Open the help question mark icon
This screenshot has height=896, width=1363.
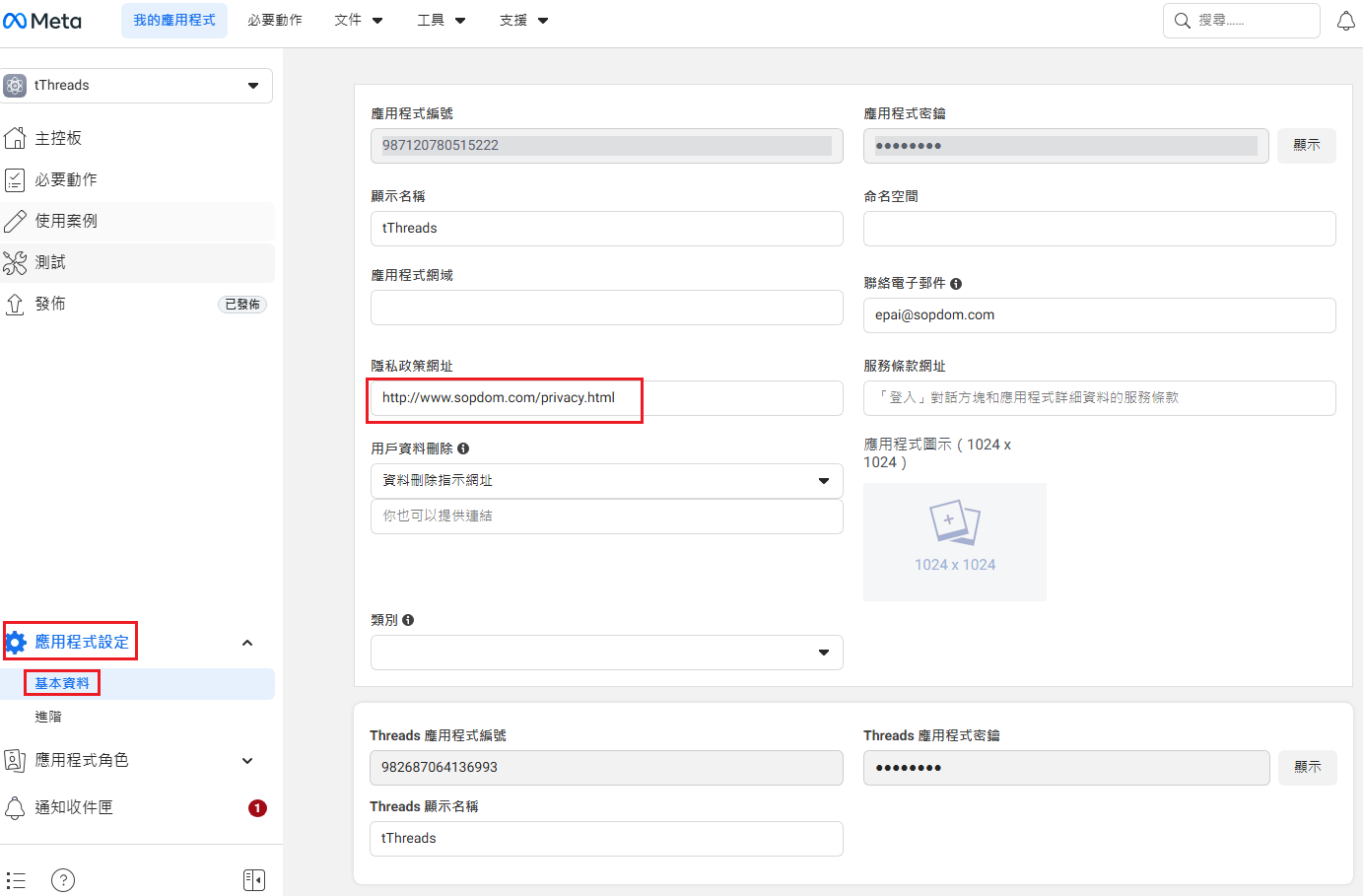click(x=63, y=880)
